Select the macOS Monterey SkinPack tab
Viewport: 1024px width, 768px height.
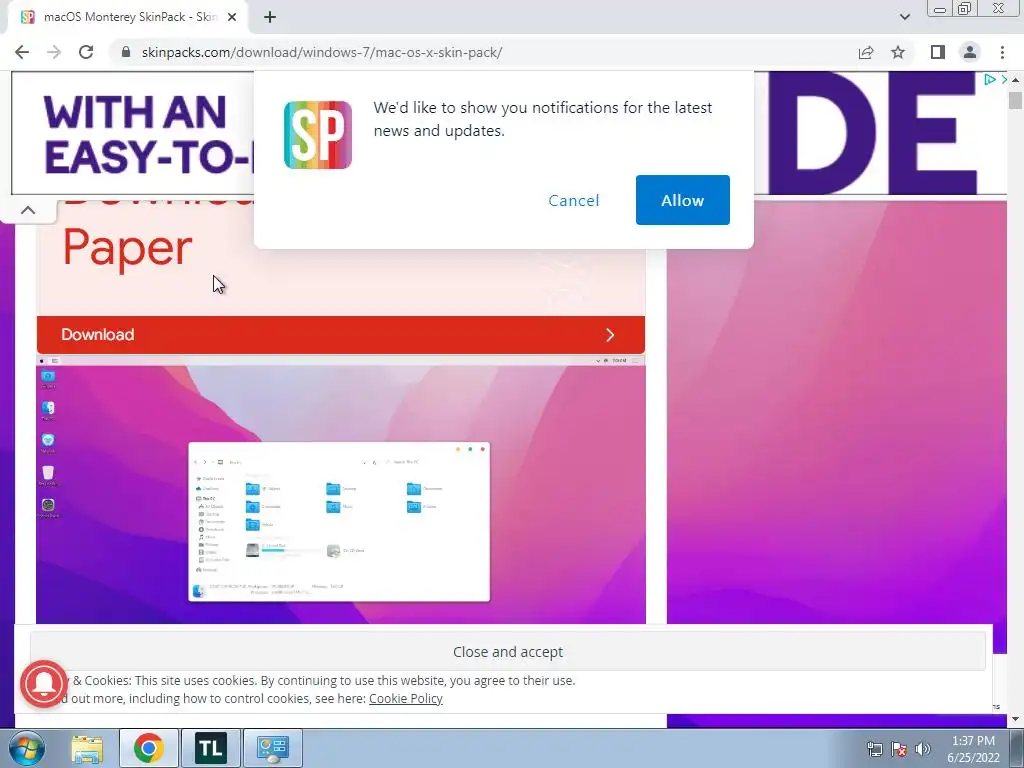point(129,18)
